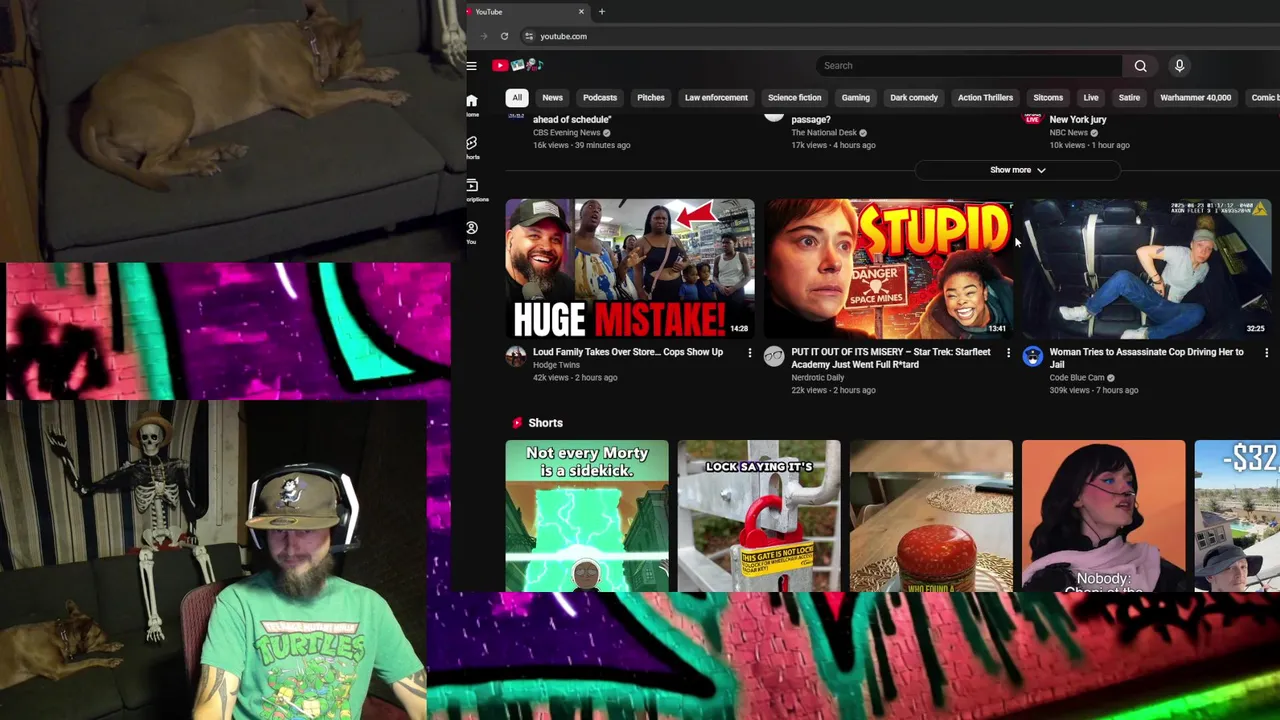
Task: Click the search magnifier button
Action: [1140, 66]
